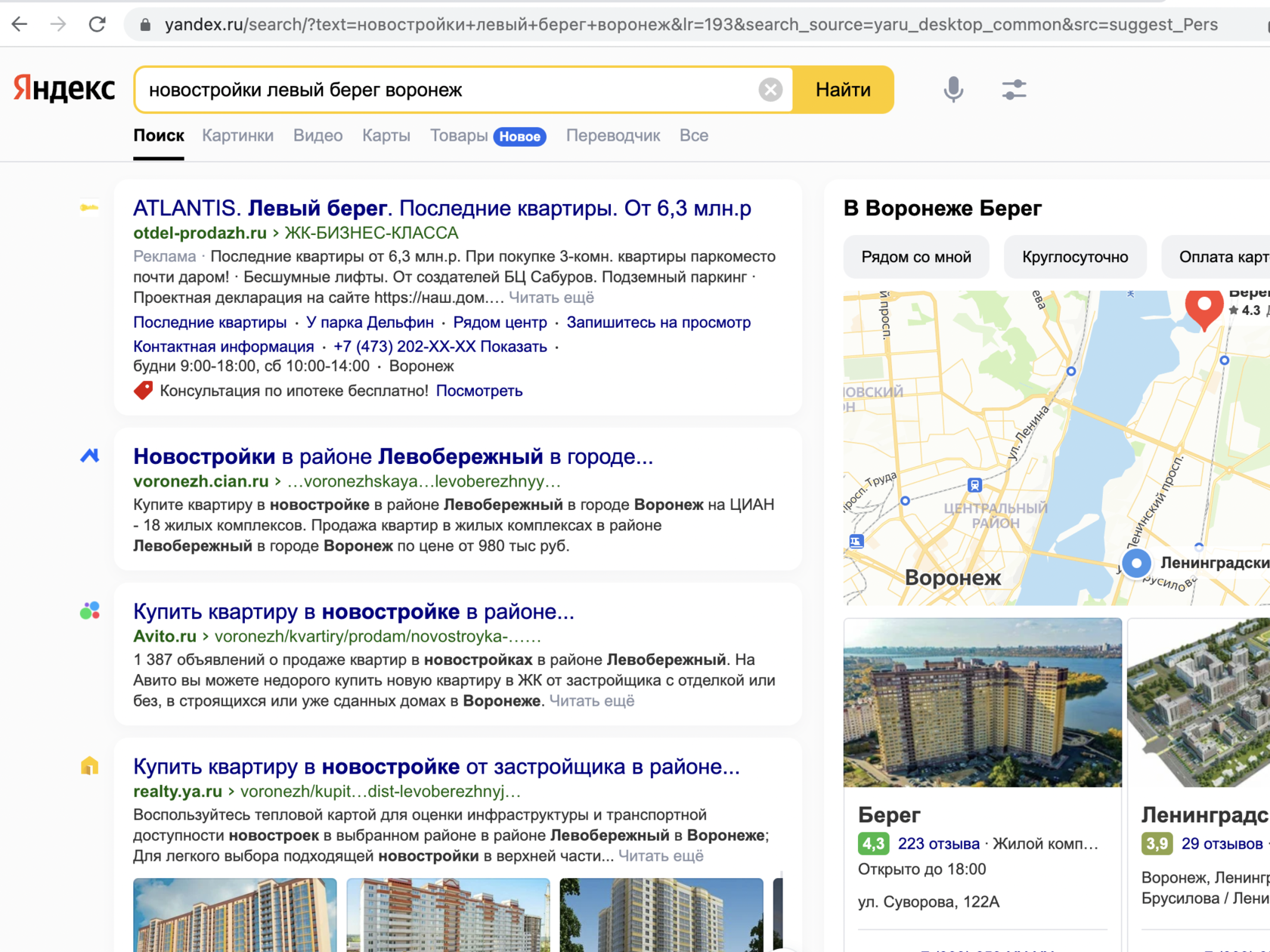Clear the search query with X icon
This screenshot has height=952, width=1270.
pyautogui.click(x=770, y=90)
